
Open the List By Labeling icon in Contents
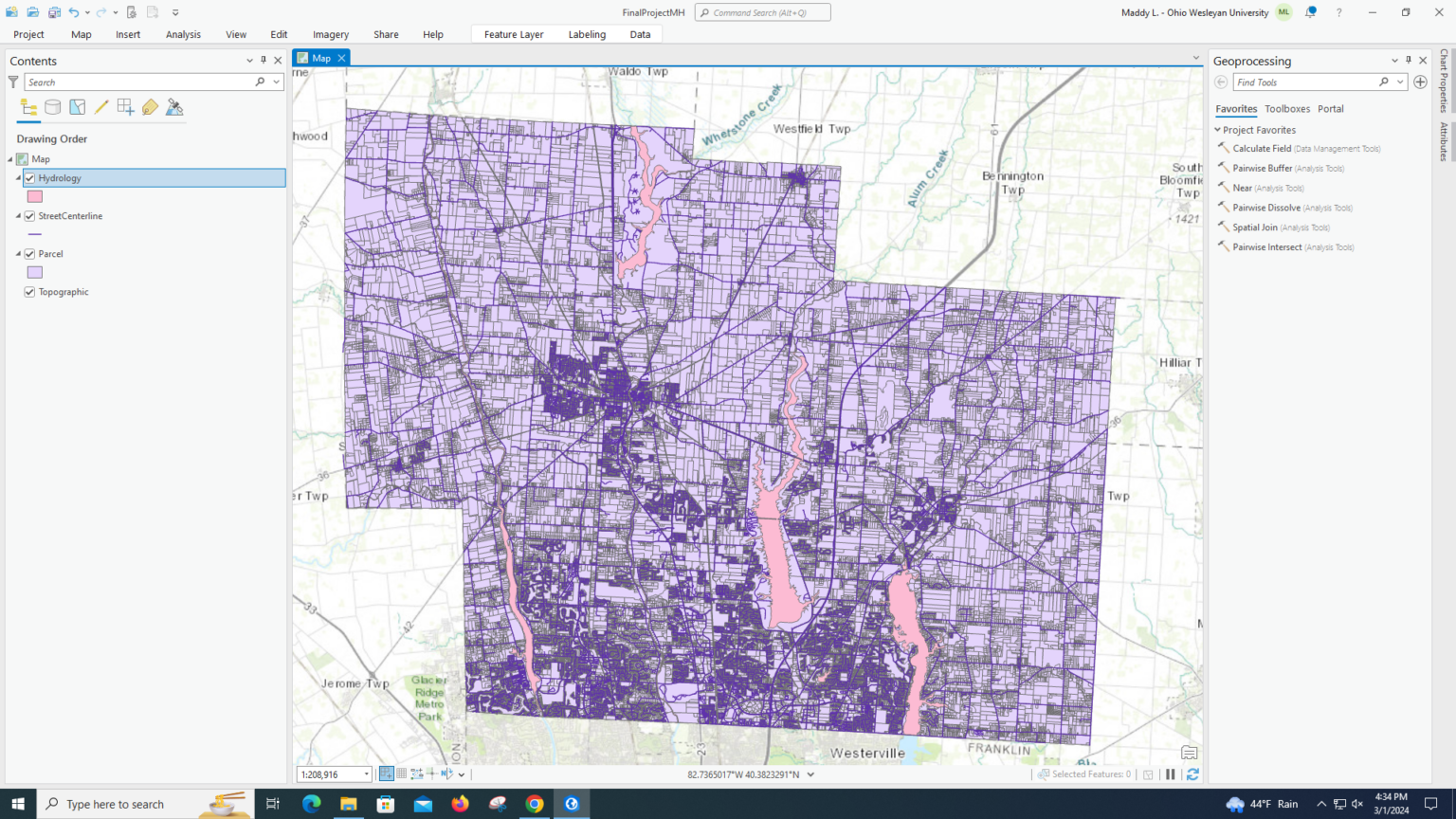coord(150,106)
